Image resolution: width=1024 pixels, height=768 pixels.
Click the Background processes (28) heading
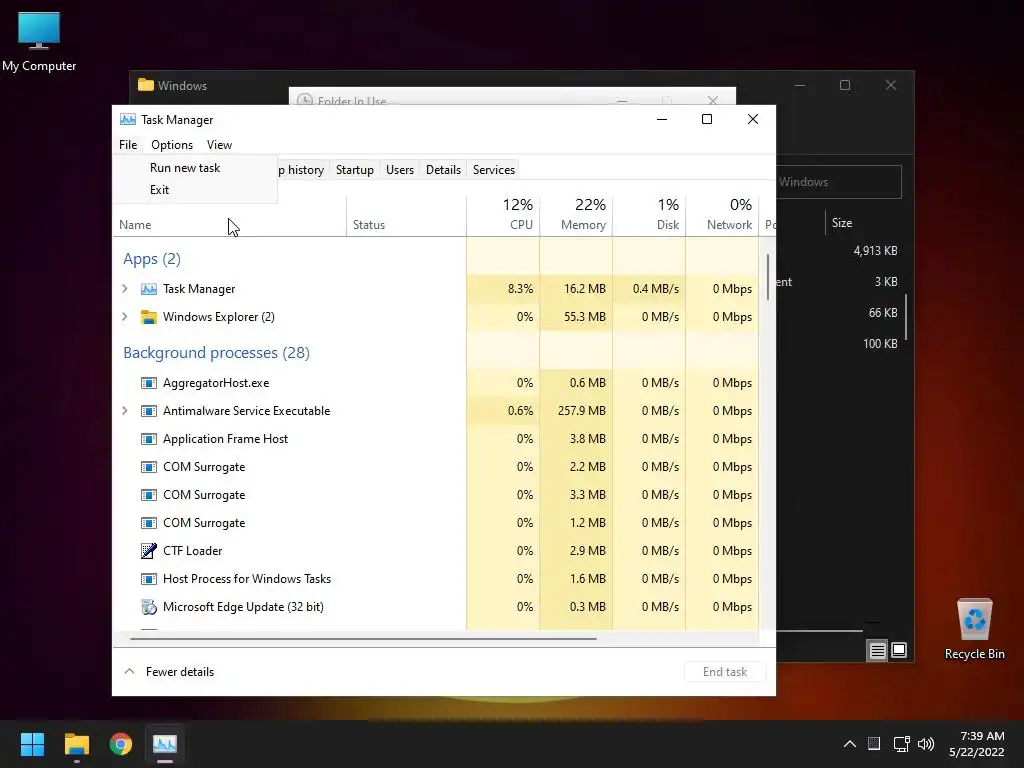tap(216, 353)
